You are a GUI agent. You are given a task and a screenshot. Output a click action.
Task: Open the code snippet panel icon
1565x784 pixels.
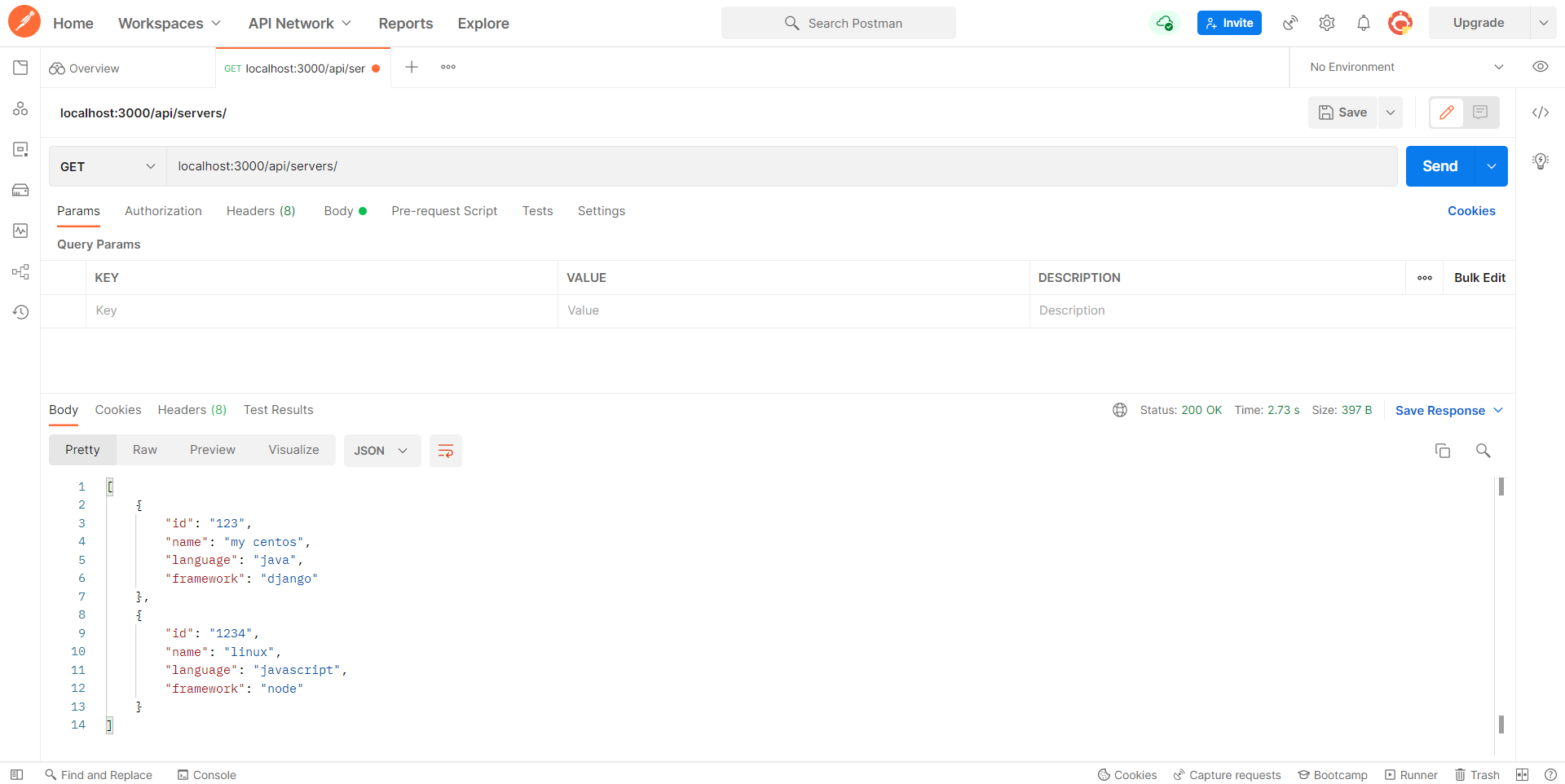[x=1541, y=112]
